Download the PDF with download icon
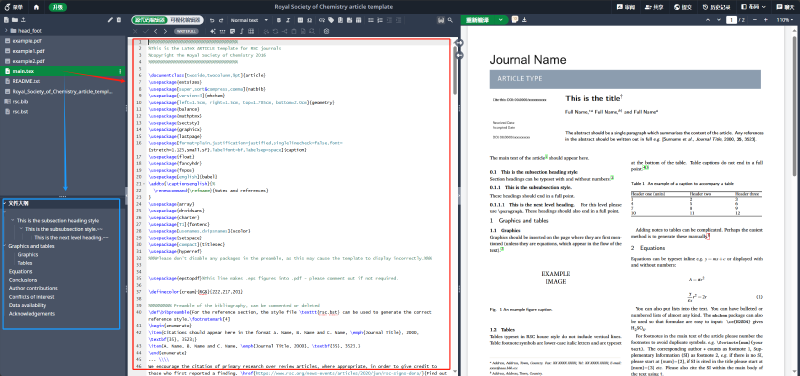Viewport: 800px width, 376px height. coord(524,20)
